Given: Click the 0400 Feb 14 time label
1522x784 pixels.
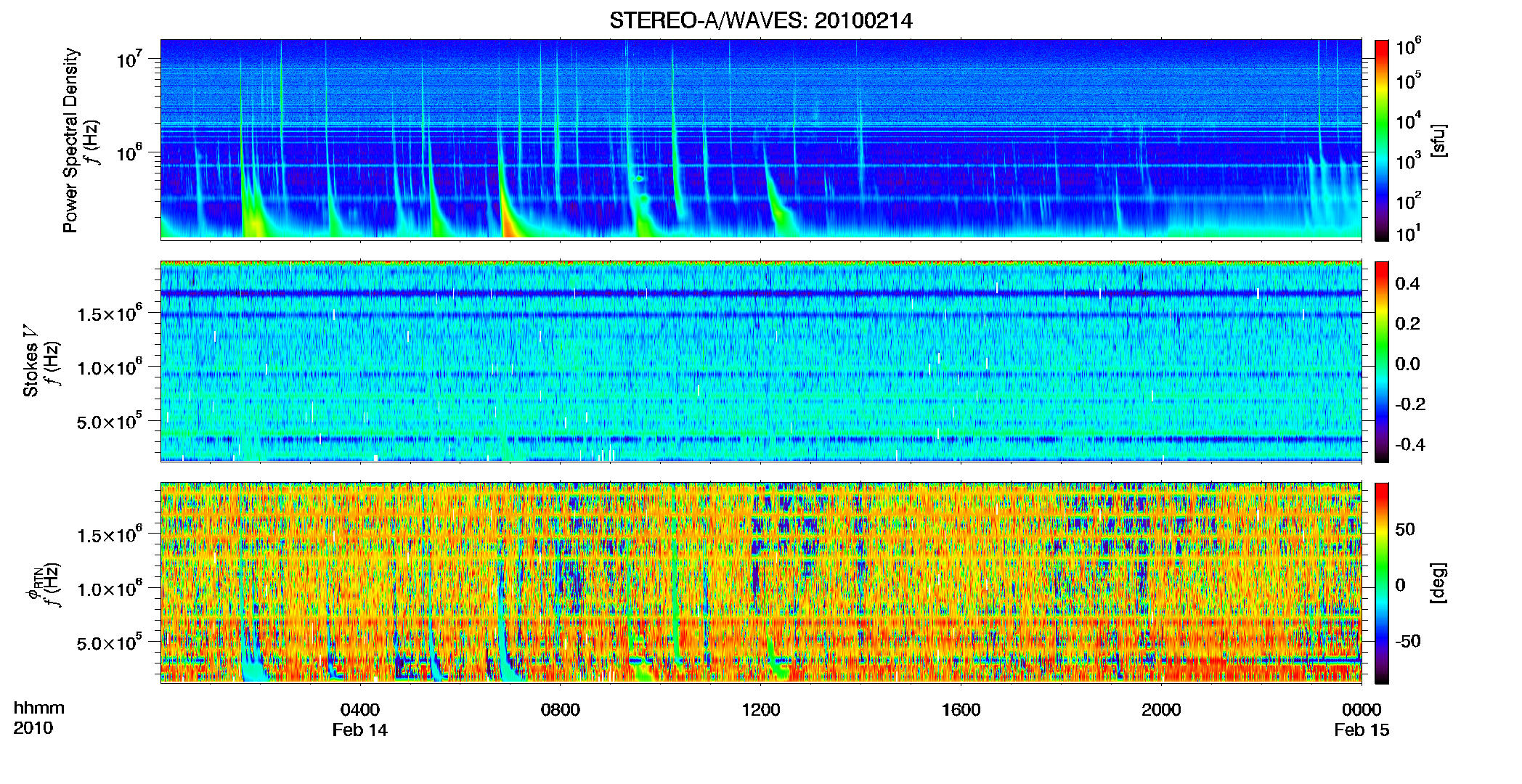Looking at the screenshot, I should coord(360,719).
